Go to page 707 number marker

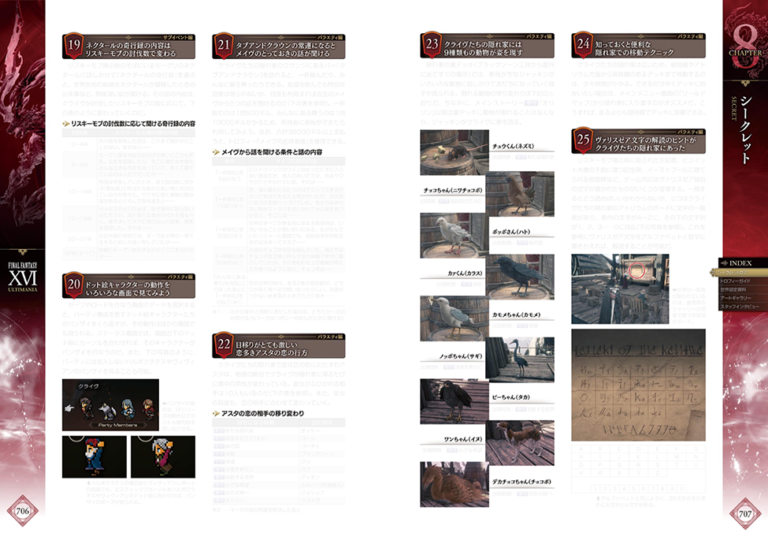click(x=743, y=512)
